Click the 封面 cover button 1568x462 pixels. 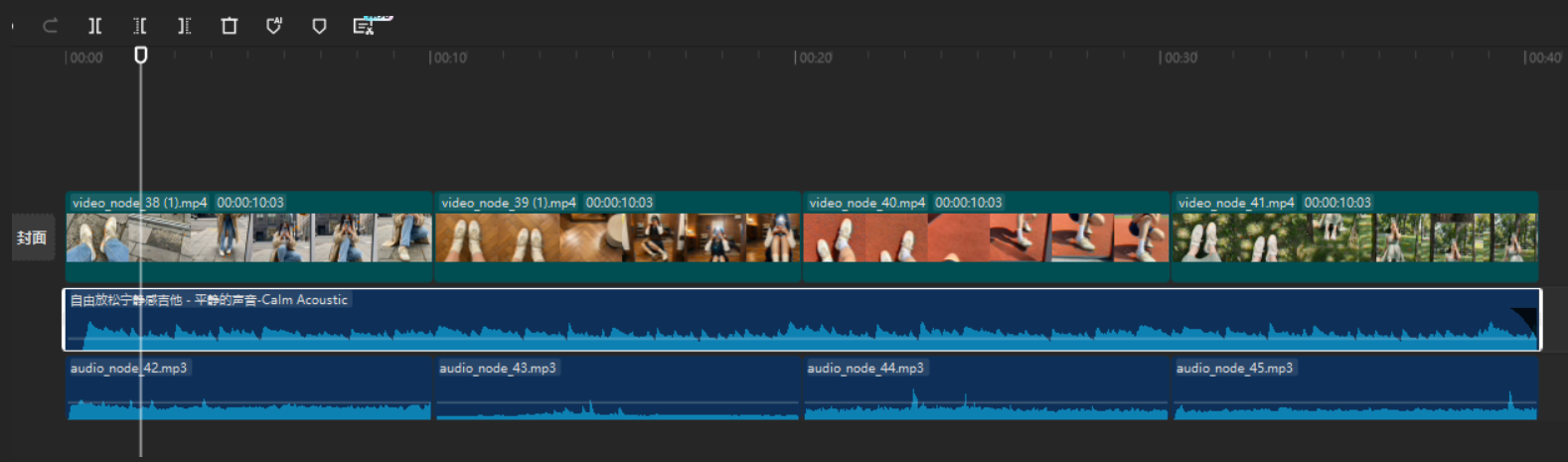(33, 237)
